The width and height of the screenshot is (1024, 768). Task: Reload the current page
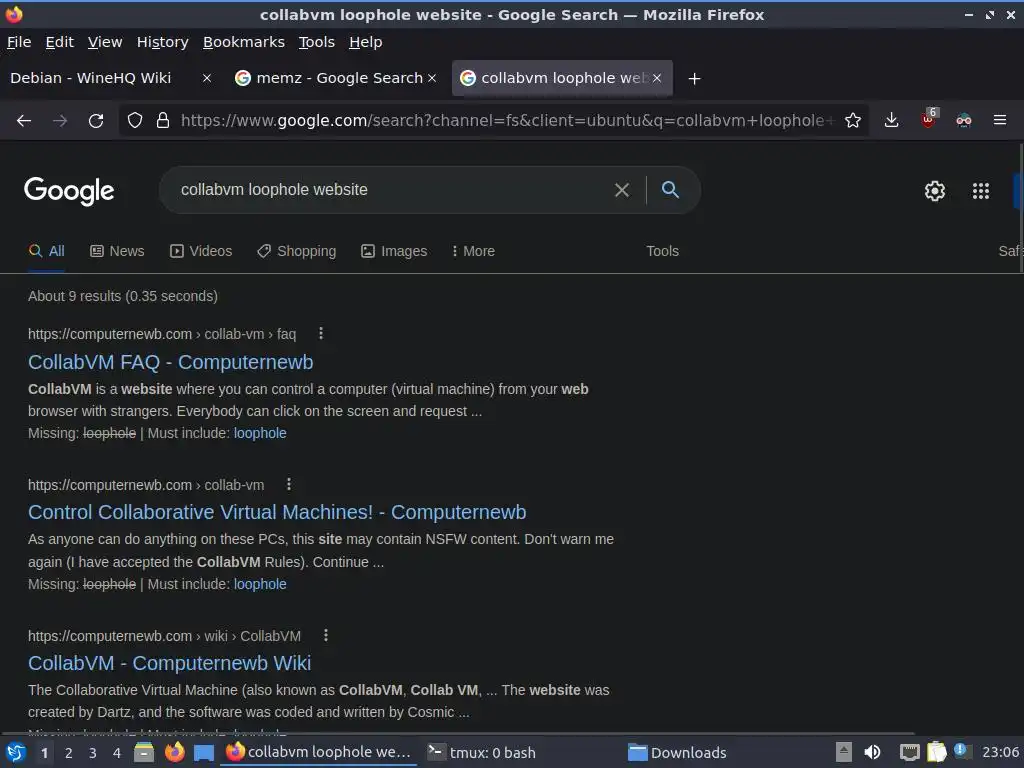96,120
